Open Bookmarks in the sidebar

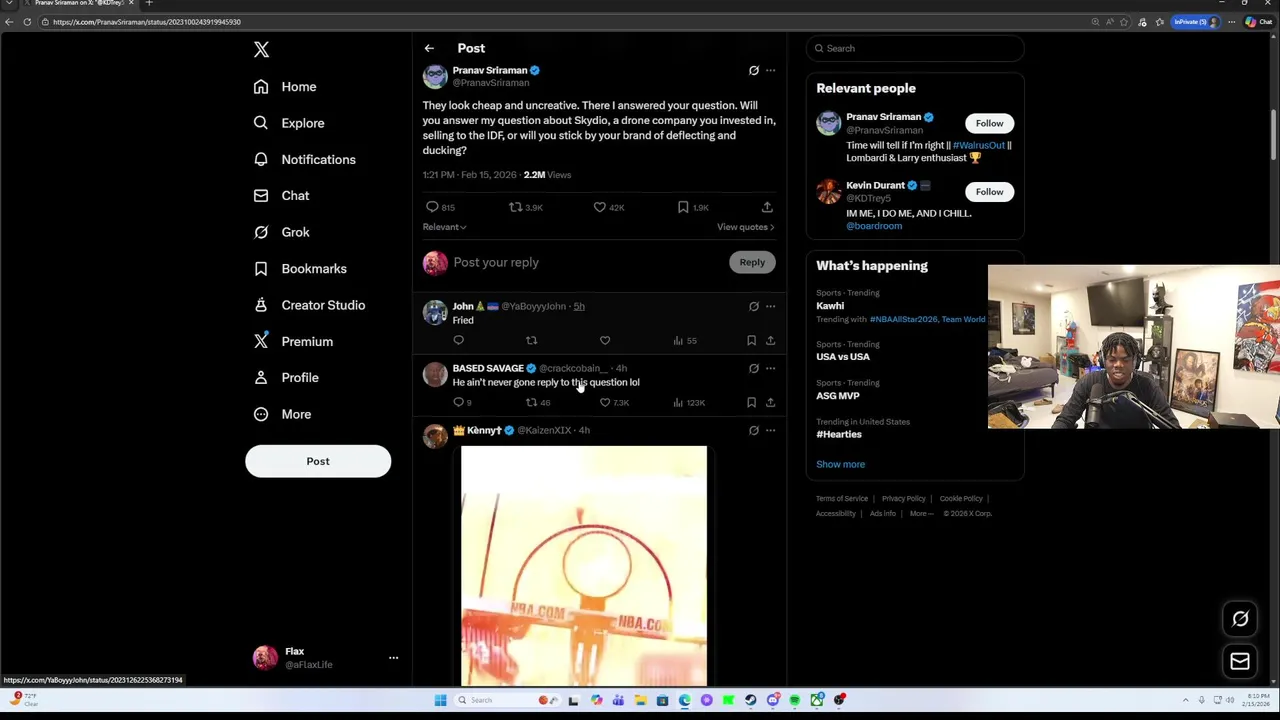300,268
